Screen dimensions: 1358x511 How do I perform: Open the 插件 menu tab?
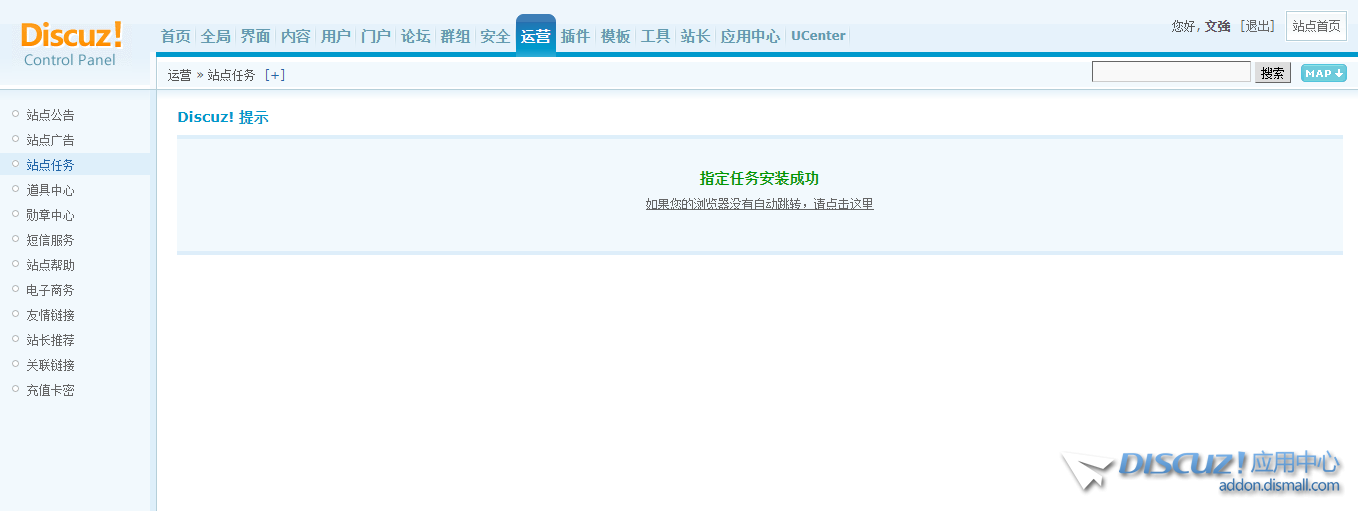575,36
